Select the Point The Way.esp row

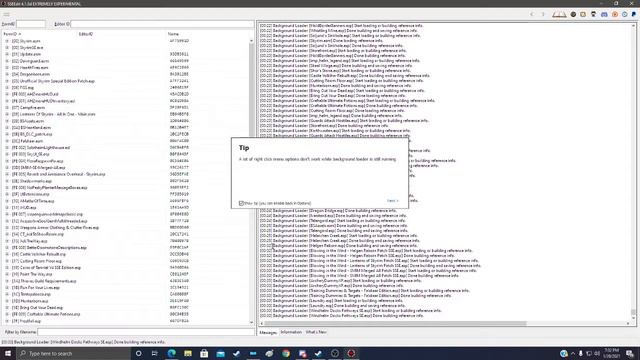click(x=127, y=274)
